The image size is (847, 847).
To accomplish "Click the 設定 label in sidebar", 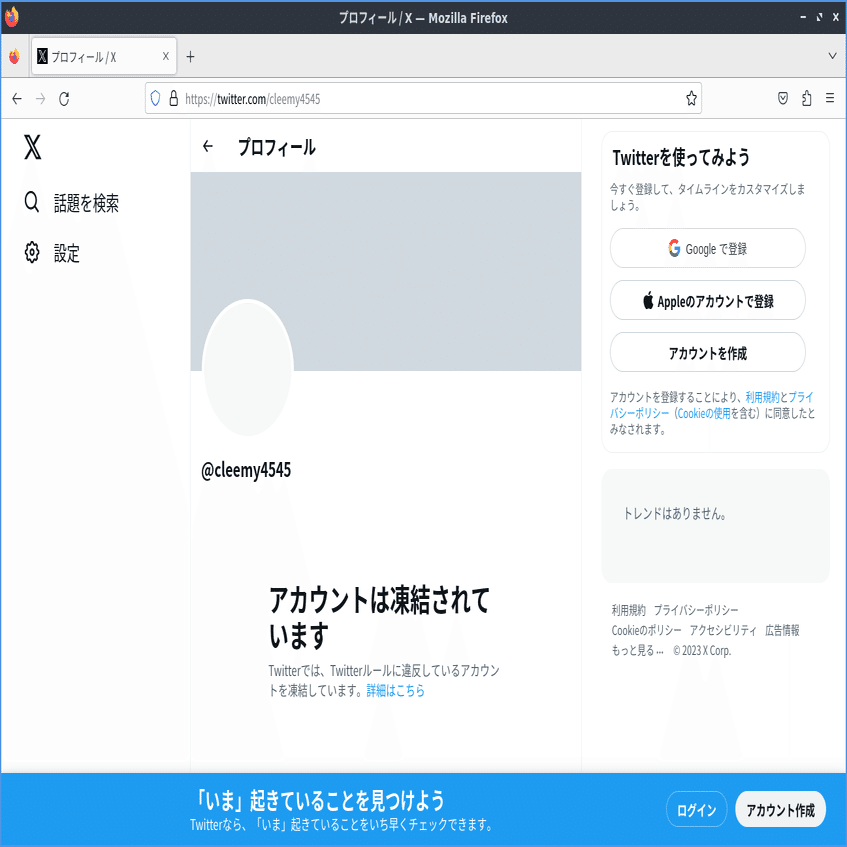I will pyautogui.click(x=66, y=253).
